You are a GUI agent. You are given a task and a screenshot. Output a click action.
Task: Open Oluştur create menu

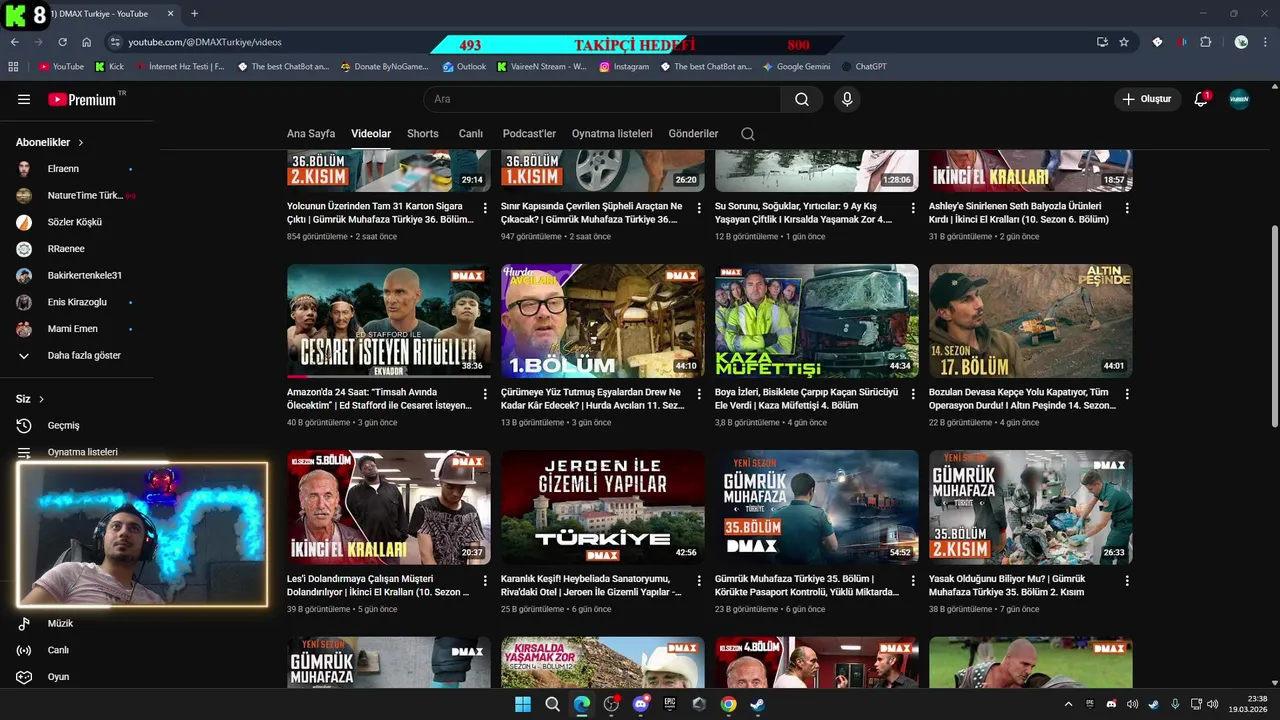coord(1146,99)
